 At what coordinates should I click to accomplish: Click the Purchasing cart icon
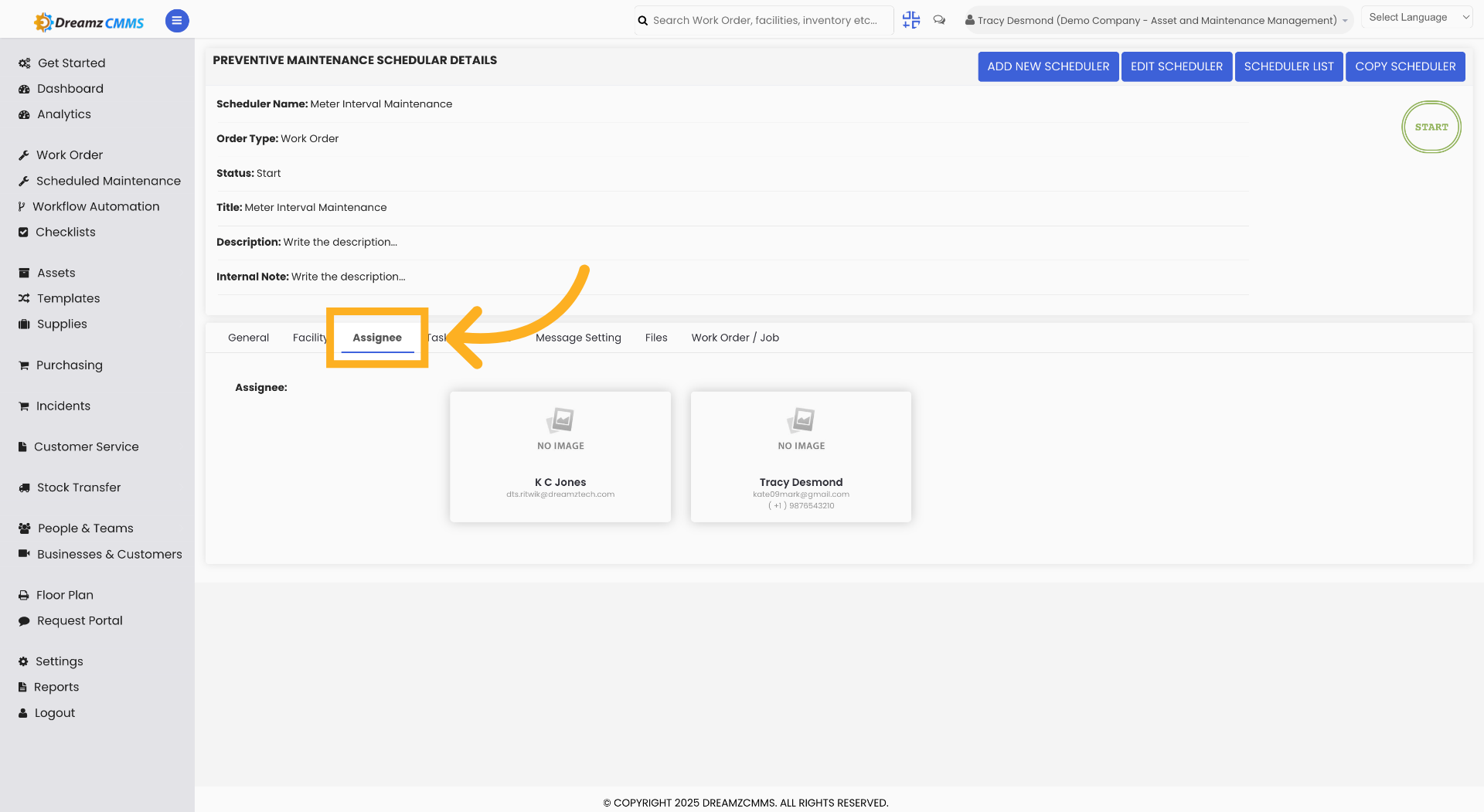coord(24,365)
